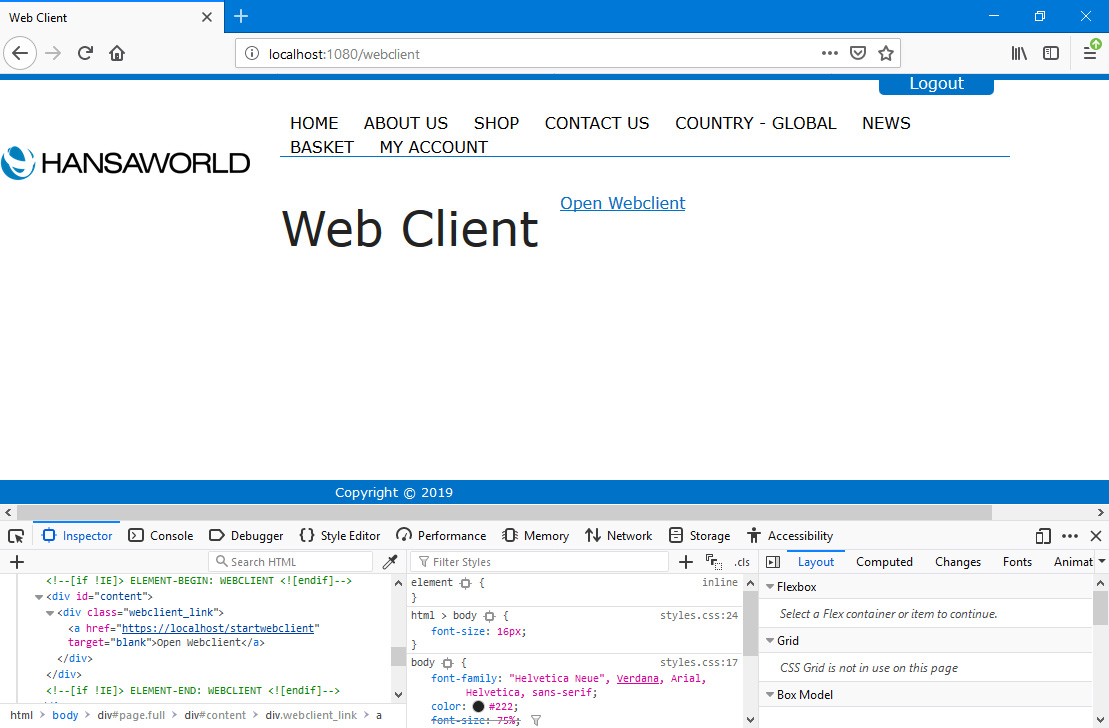The width and height of the screenshot is (1109, 728).
Task: Bookmark this page with the star icon
Action: (886, 54)
